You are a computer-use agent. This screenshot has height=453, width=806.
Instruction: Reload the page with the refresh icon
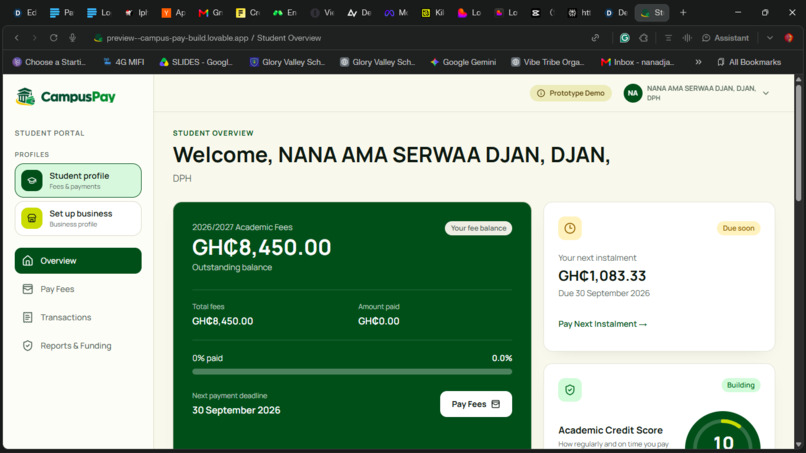click(x=53, y=38)
